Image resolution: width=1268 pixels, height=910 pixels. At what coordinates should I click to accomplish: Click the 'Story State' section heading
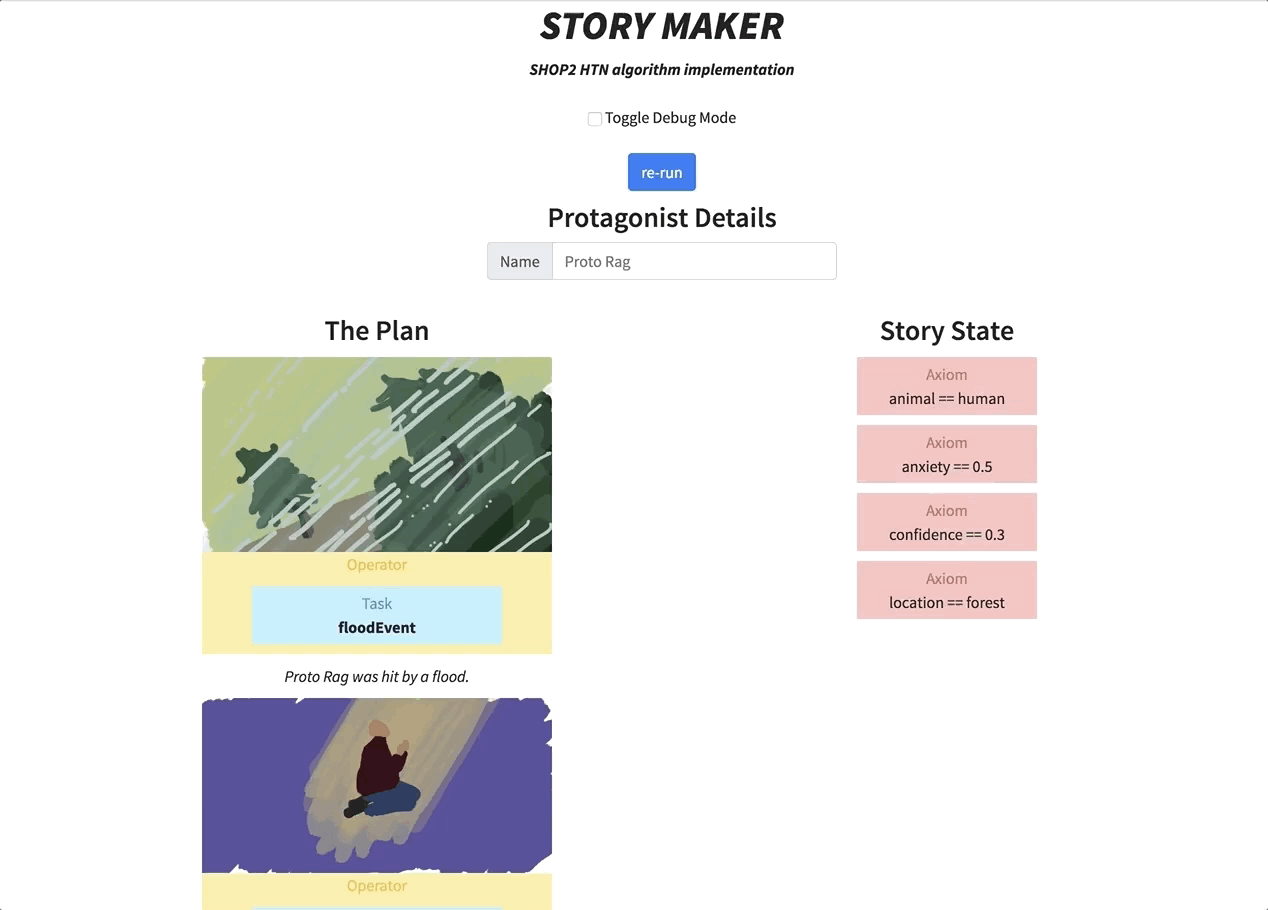[x=946, y=331]
